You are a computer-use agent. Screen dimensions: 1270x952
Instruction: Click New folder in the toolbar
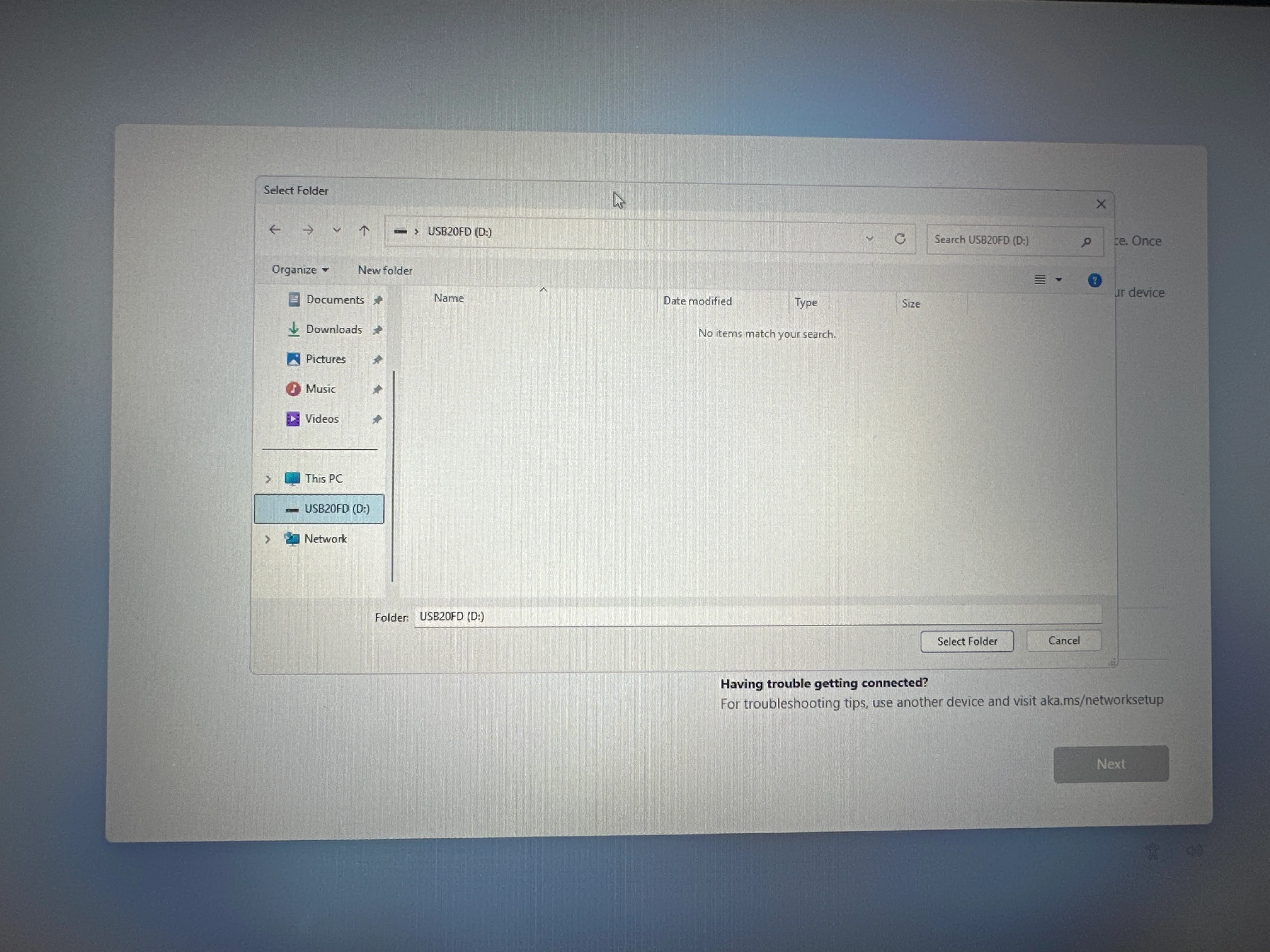click(x=385, y=270)
